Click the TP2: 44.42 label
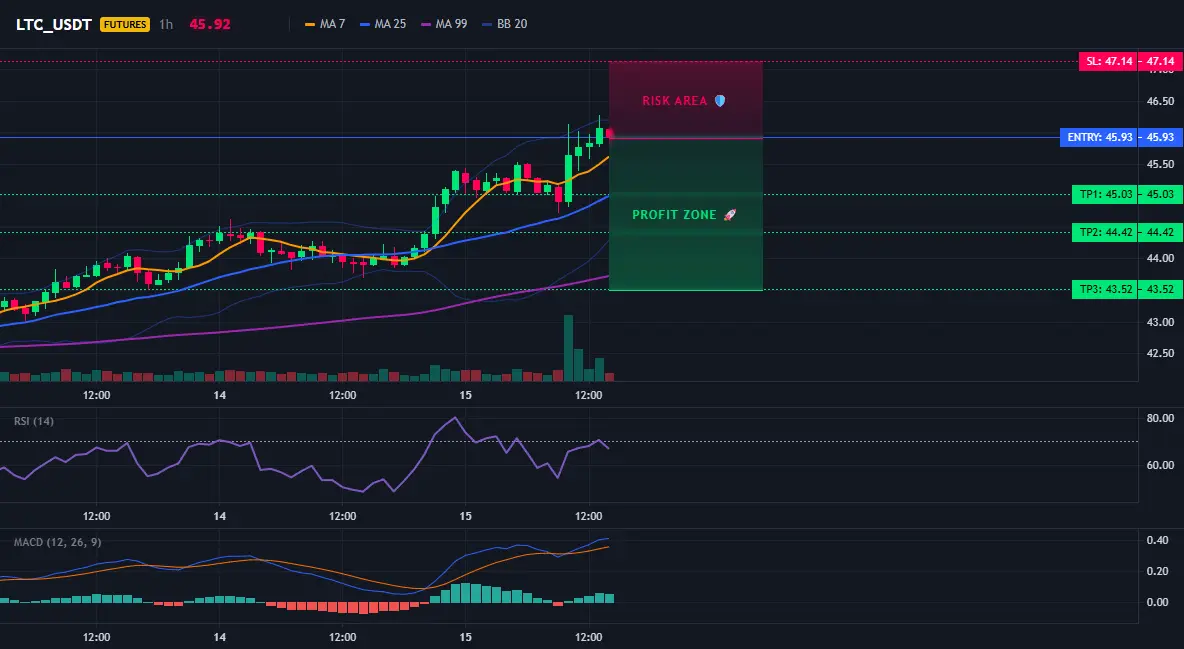This screenshot has width=1184, height=649. [x=1105, y=232]
